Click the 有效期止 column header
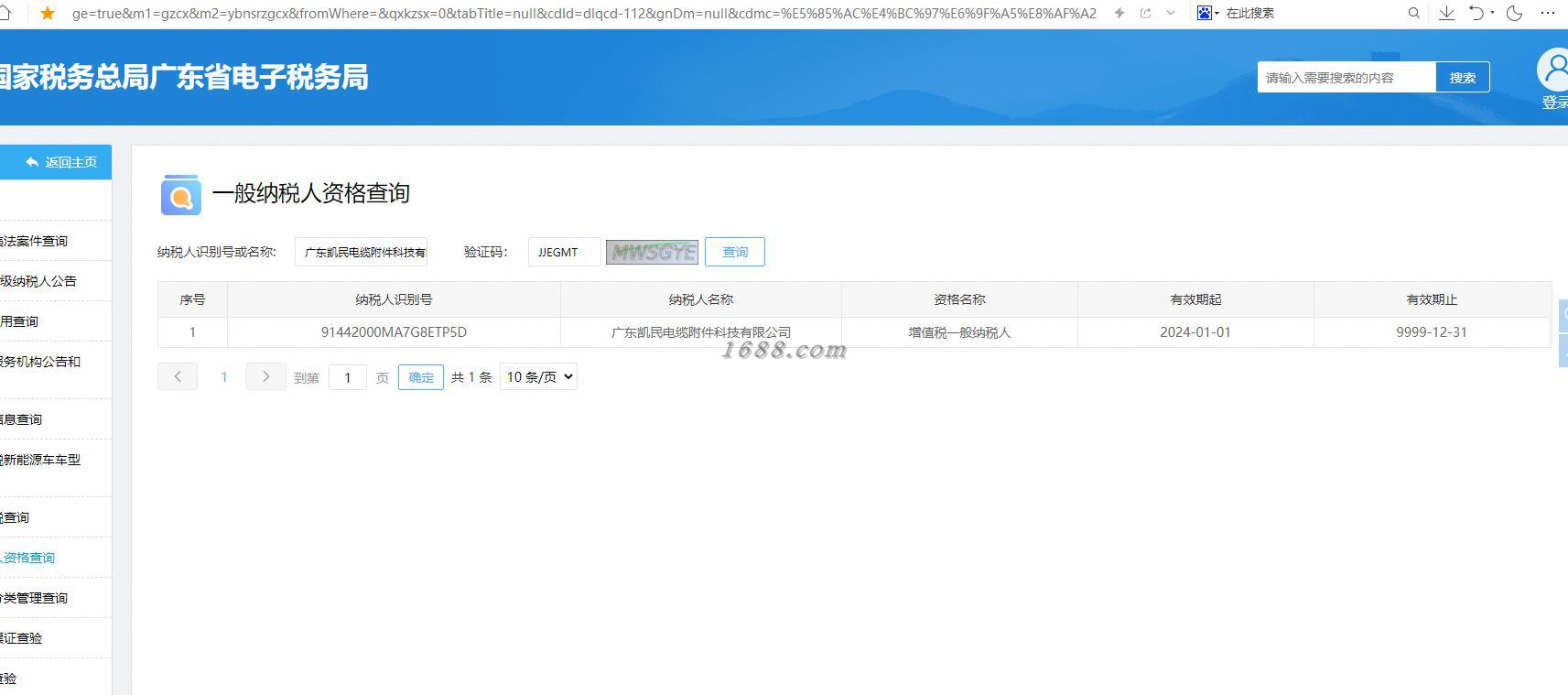 tap(1432, 299)
